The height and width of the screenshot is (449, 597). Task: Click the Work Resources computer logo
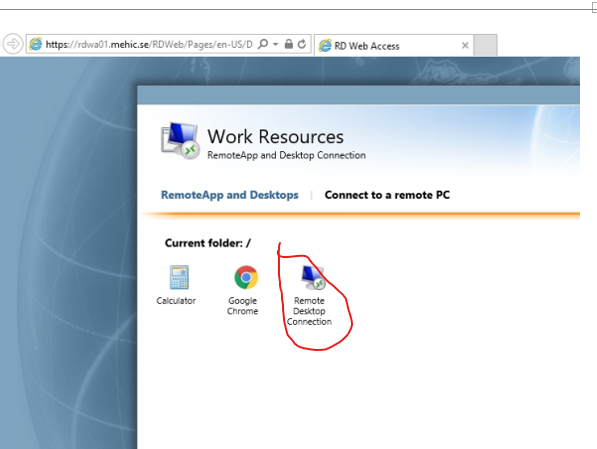[x=180, y=141]
